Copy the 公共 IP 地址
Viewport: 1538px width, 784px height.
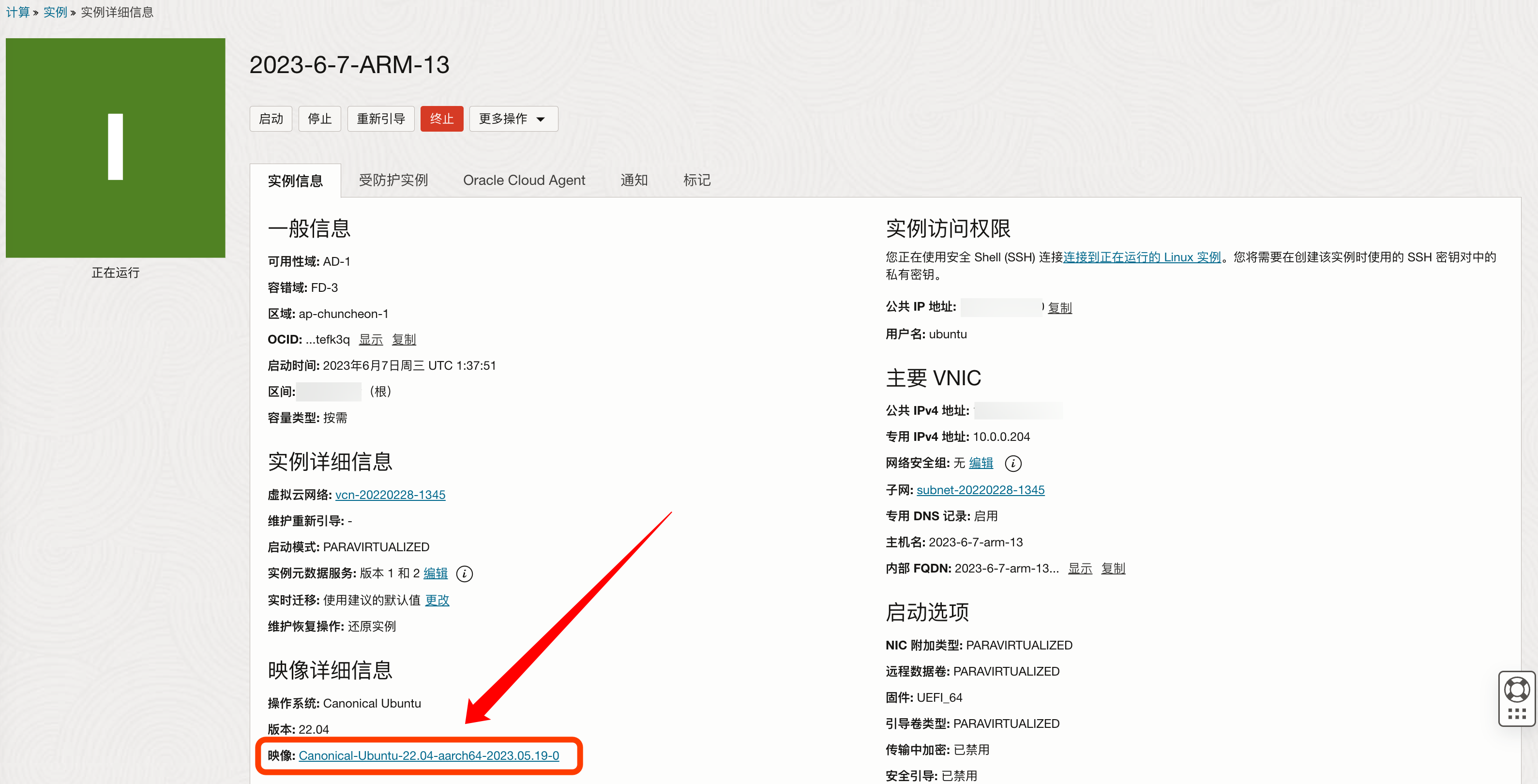[1060, 307]
